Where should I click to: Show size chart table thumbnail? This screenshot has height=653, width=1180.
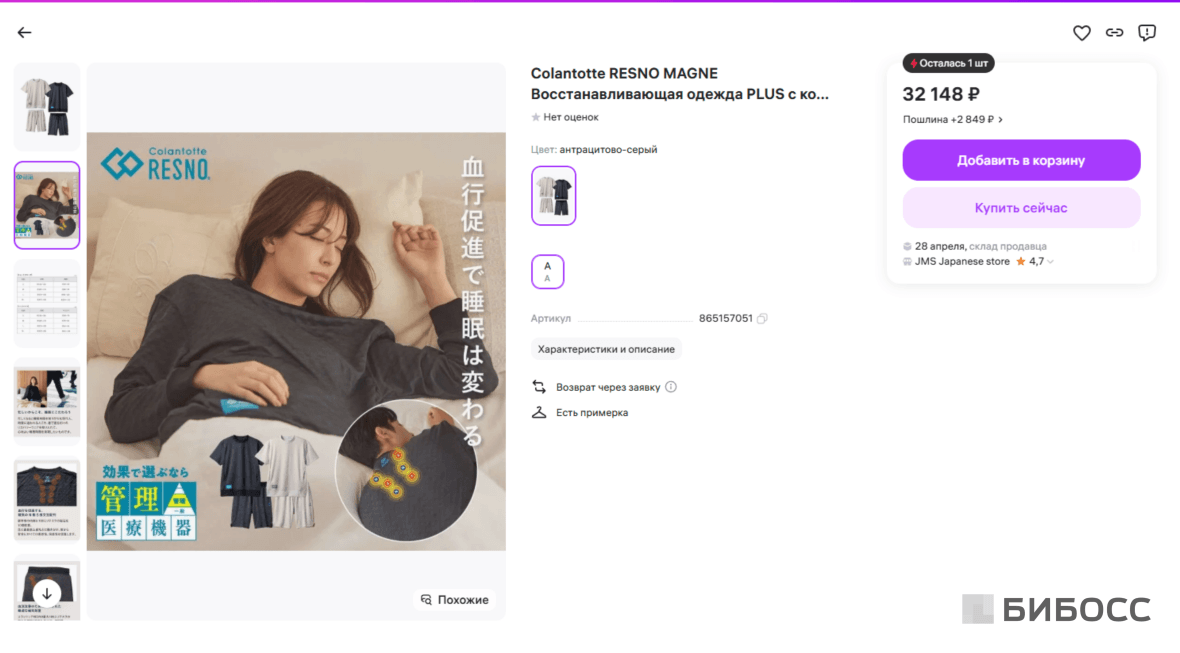pyautogui.click(x=47, y=303)
